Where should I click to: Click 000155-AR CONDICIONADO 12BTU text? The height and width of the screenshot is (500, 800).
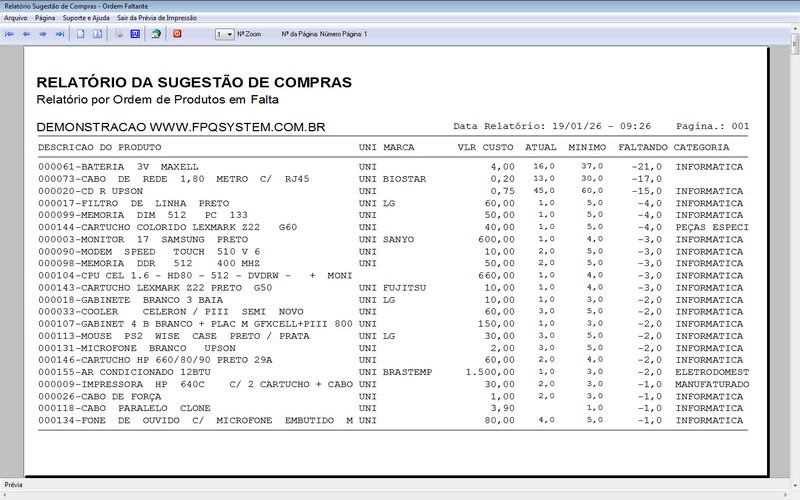pyautogui.click(x=124, y=372)
